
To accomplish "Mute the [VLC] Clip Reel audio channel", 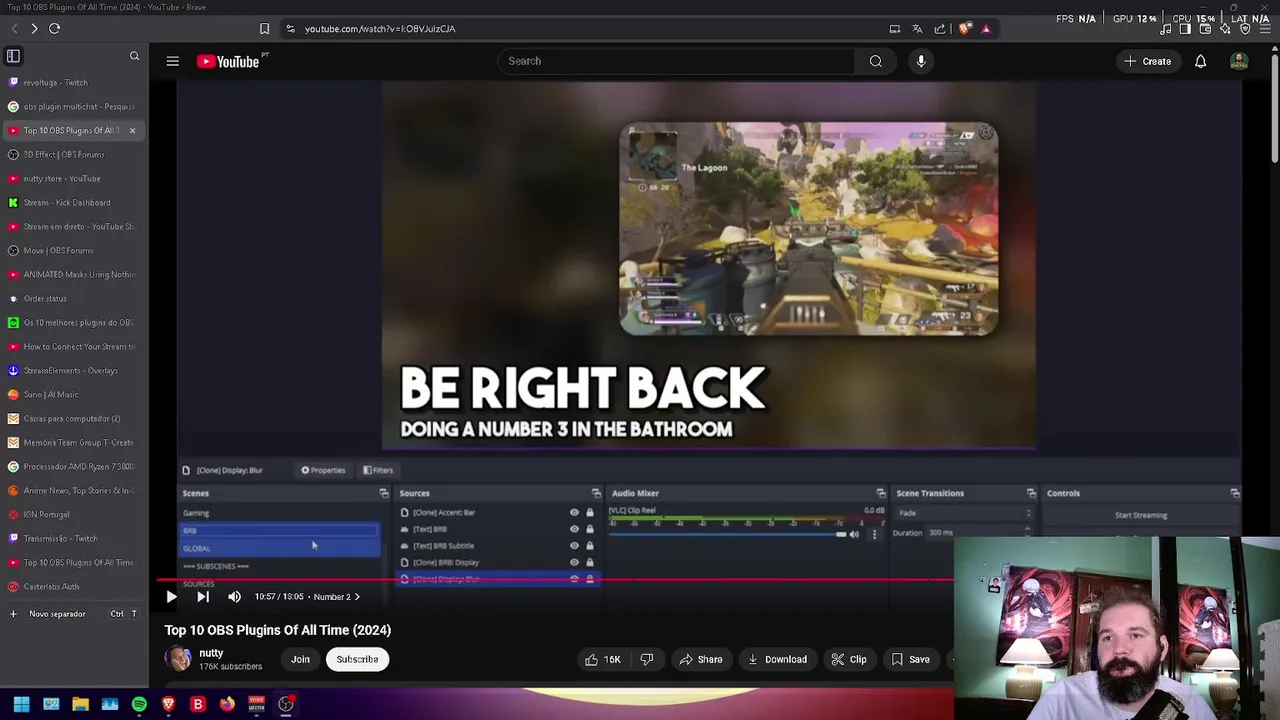I will point(854,535).
